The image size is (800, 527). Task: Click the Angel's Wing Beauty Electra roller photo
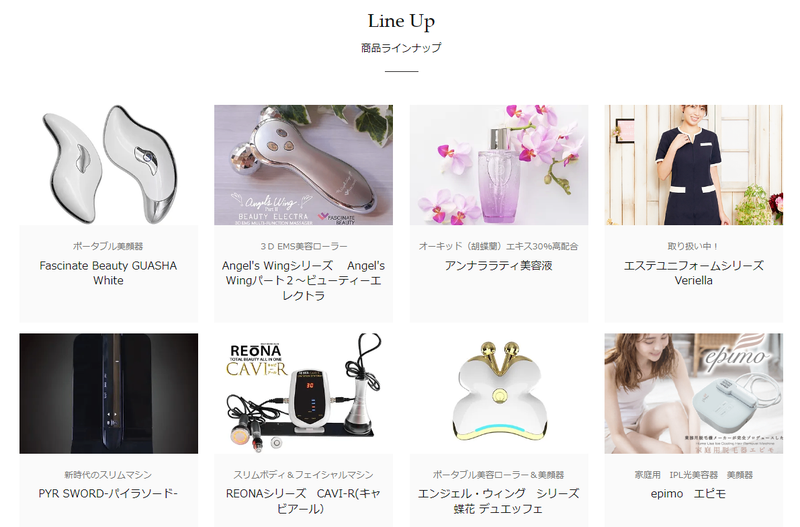304,165
